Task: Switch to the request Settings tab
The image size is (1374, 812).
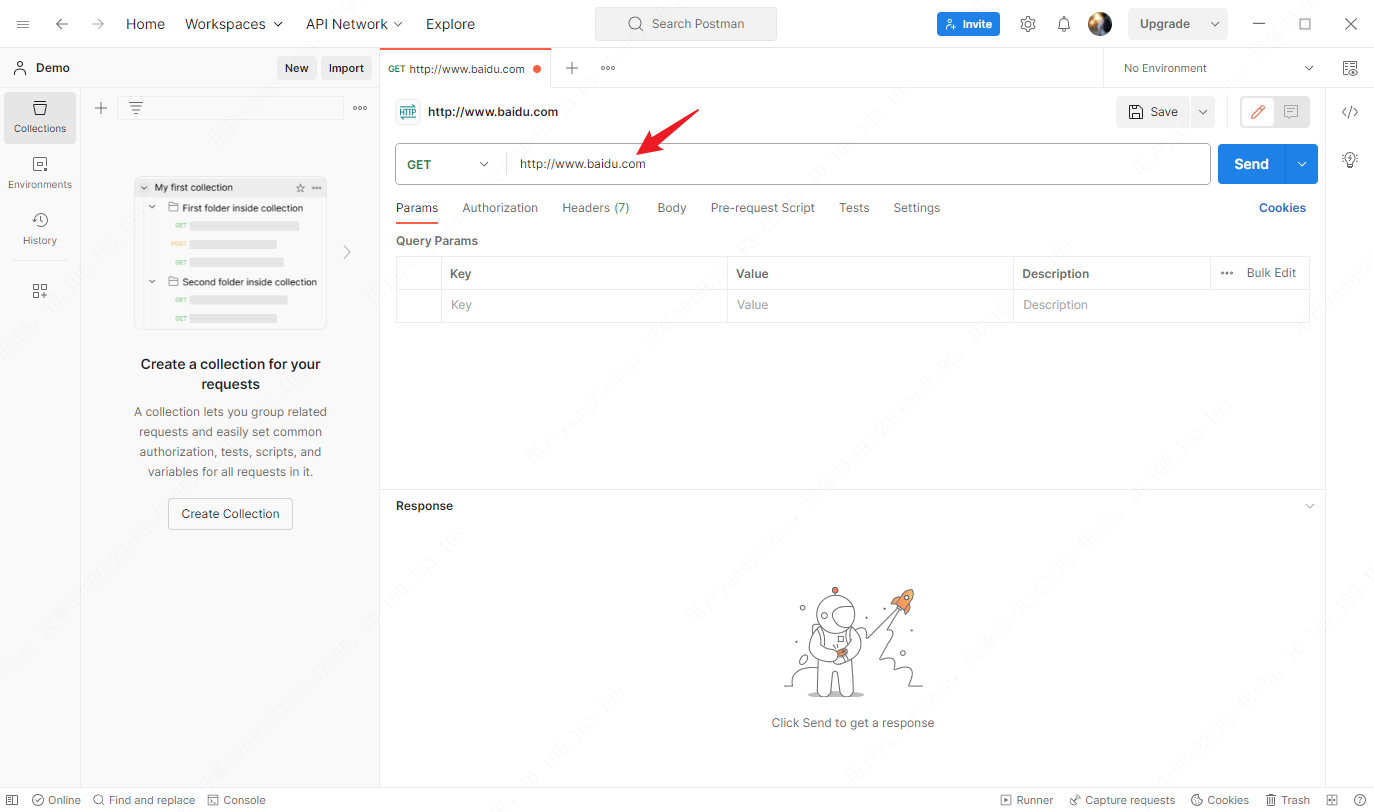Action: click(917, 208)
